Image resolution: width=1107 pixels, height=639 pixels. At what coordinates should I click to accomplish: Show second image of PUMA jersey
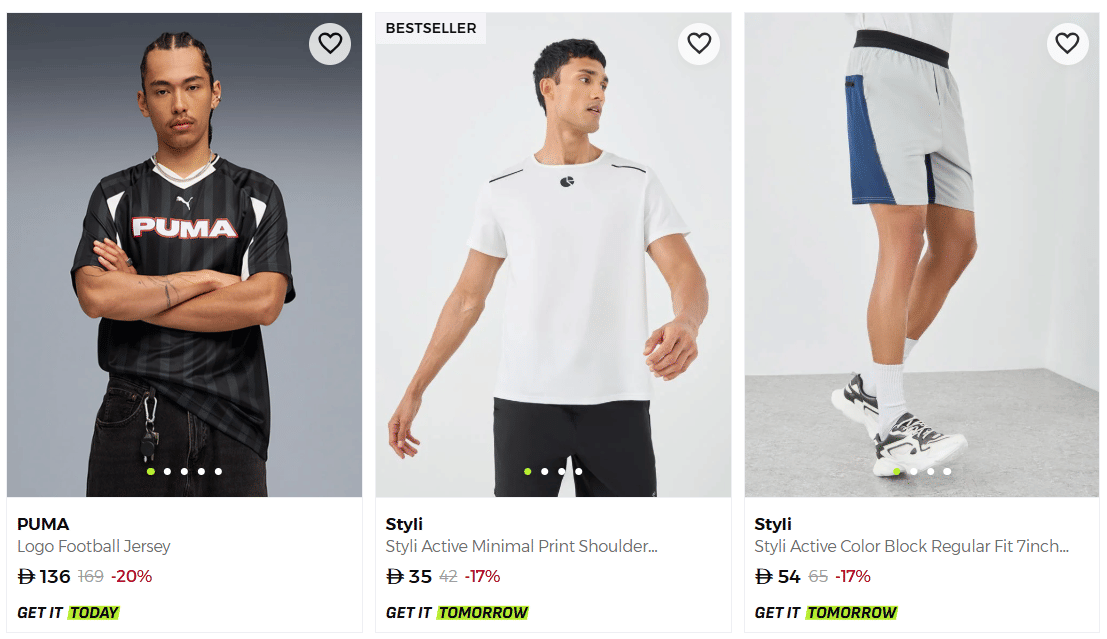point(167,471)
